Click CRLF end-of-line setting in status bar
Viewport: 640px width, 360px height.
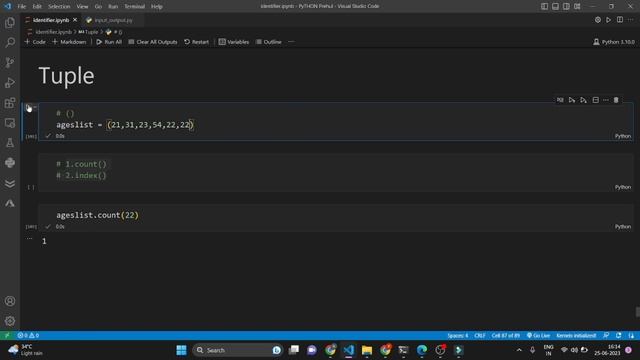coord(480,336)
